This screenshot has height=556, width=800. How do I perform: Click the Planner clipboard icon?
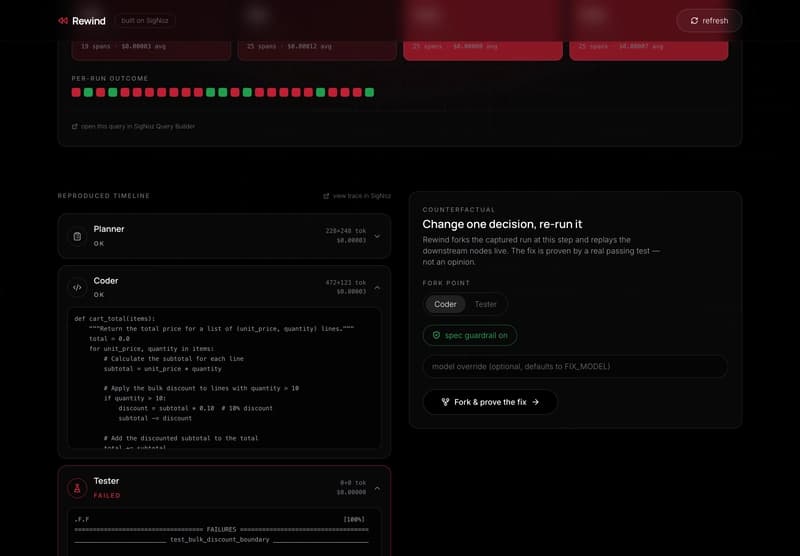77,236
